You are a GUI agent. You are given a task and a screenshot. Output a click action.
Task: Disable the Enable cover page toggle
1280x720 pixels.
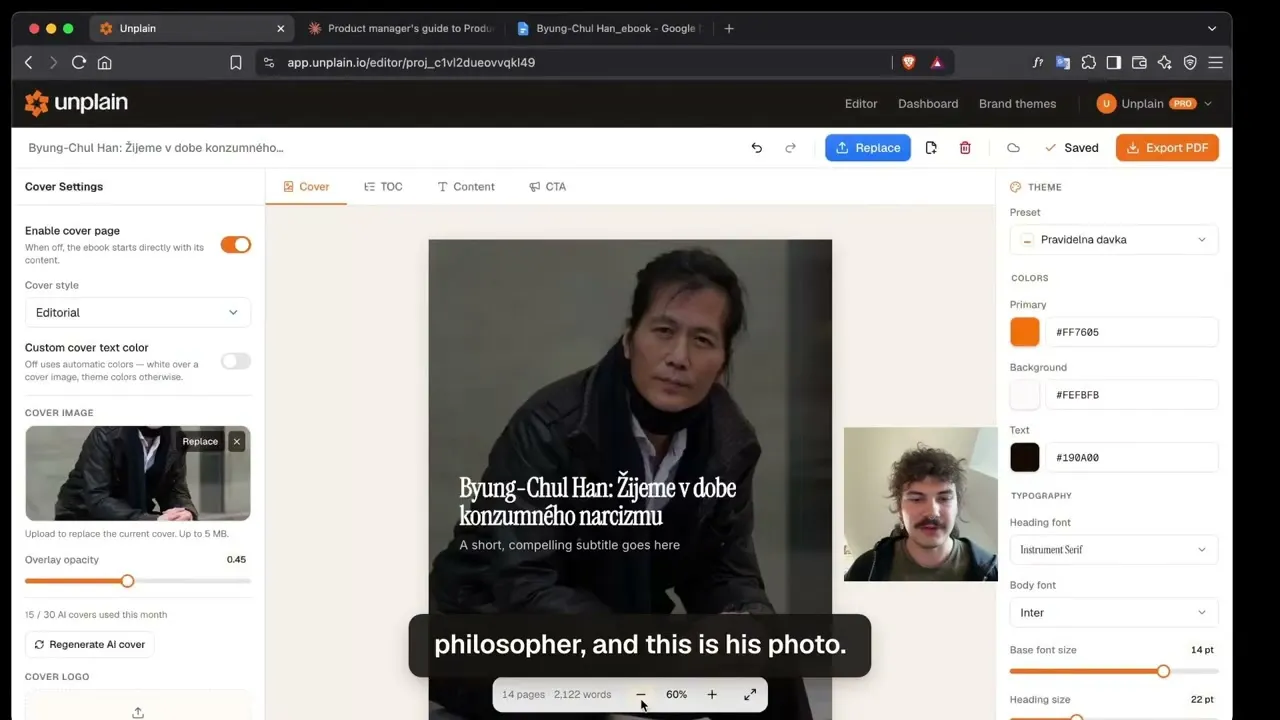click(236, 245)
